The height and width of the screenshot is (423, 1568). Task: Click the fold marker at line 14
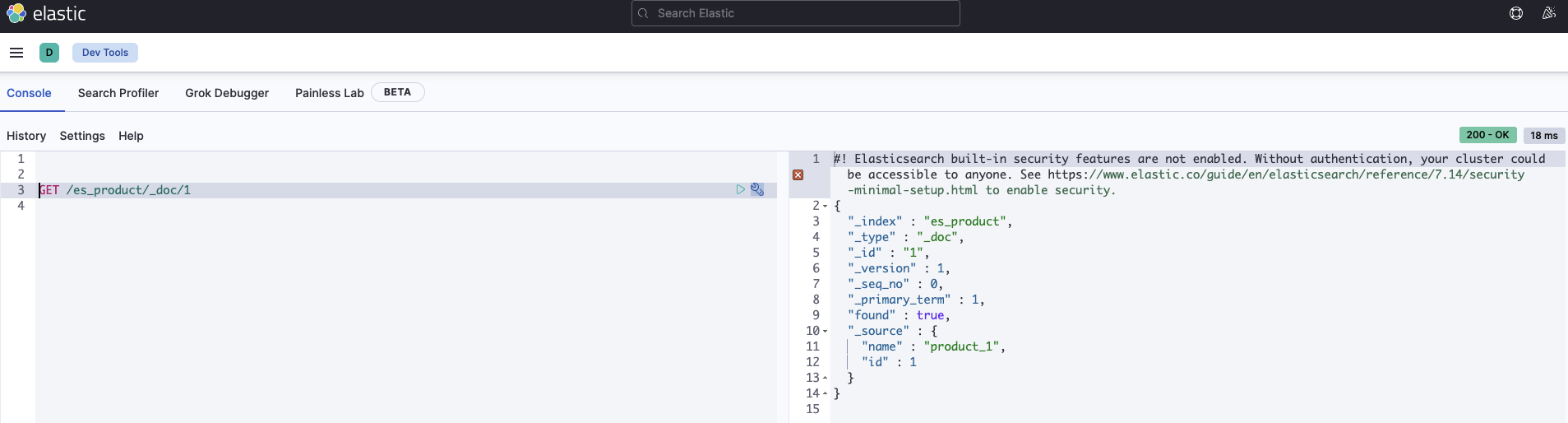[x=826, y=393]
